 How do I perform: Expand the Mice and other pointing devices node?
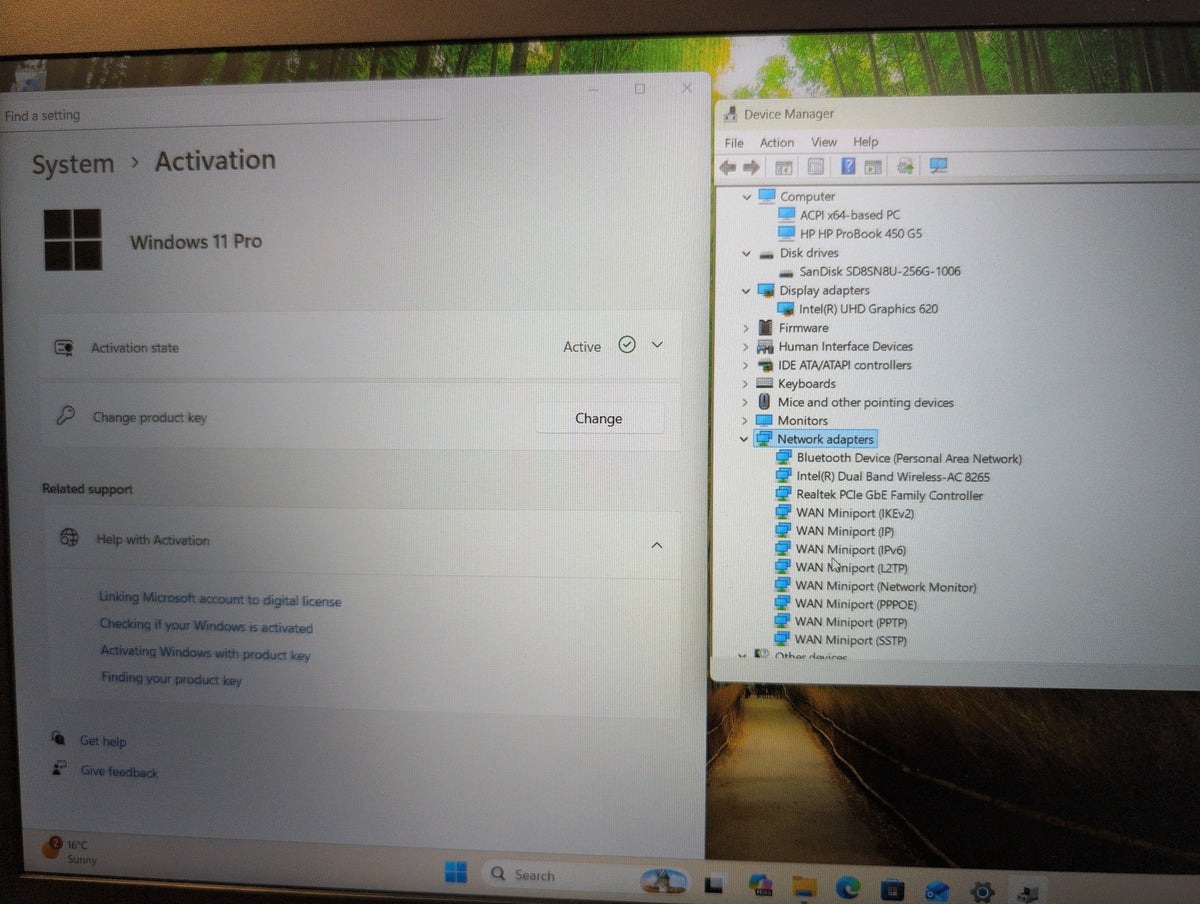coord(745,402)
